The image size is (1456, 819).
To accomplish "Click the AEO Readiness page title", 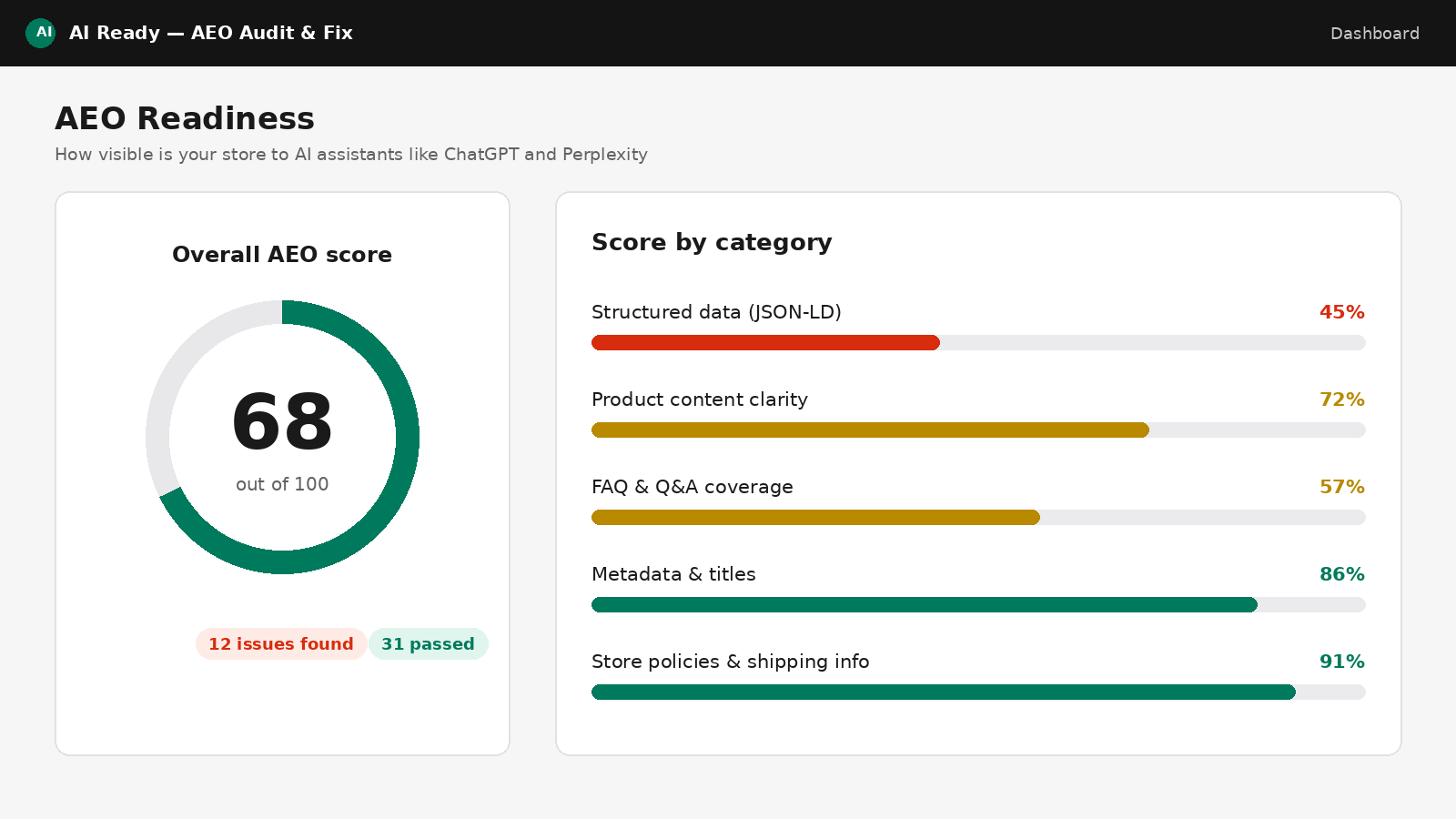I will click(x=185, y=118).
